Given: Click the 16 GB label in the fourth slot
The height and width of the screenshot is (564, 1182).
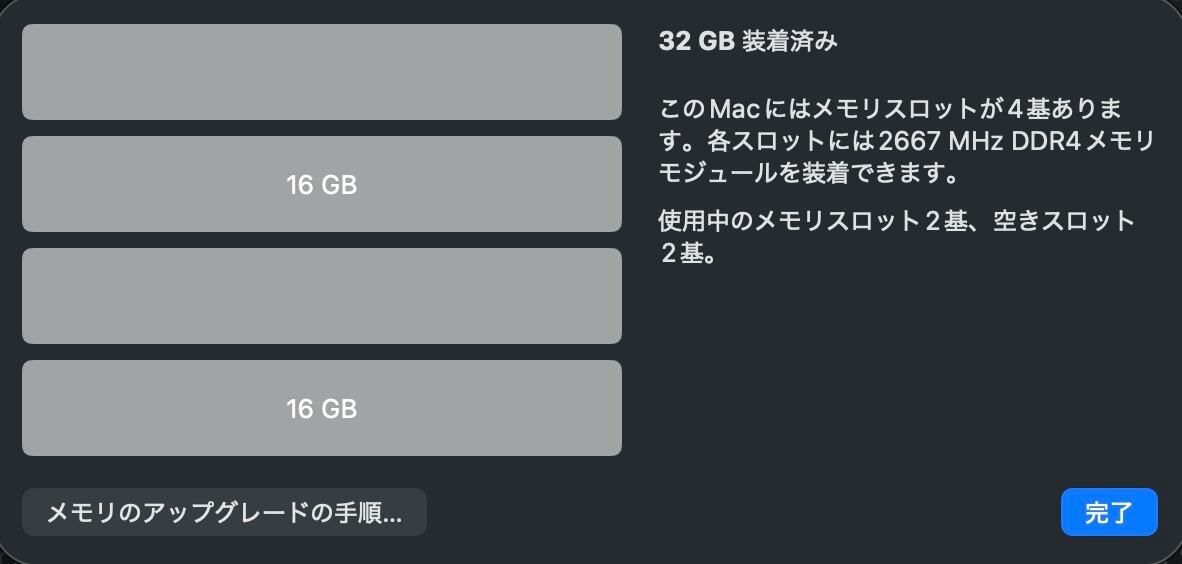Looking at the screenshot, I should [x=321, y=409].
